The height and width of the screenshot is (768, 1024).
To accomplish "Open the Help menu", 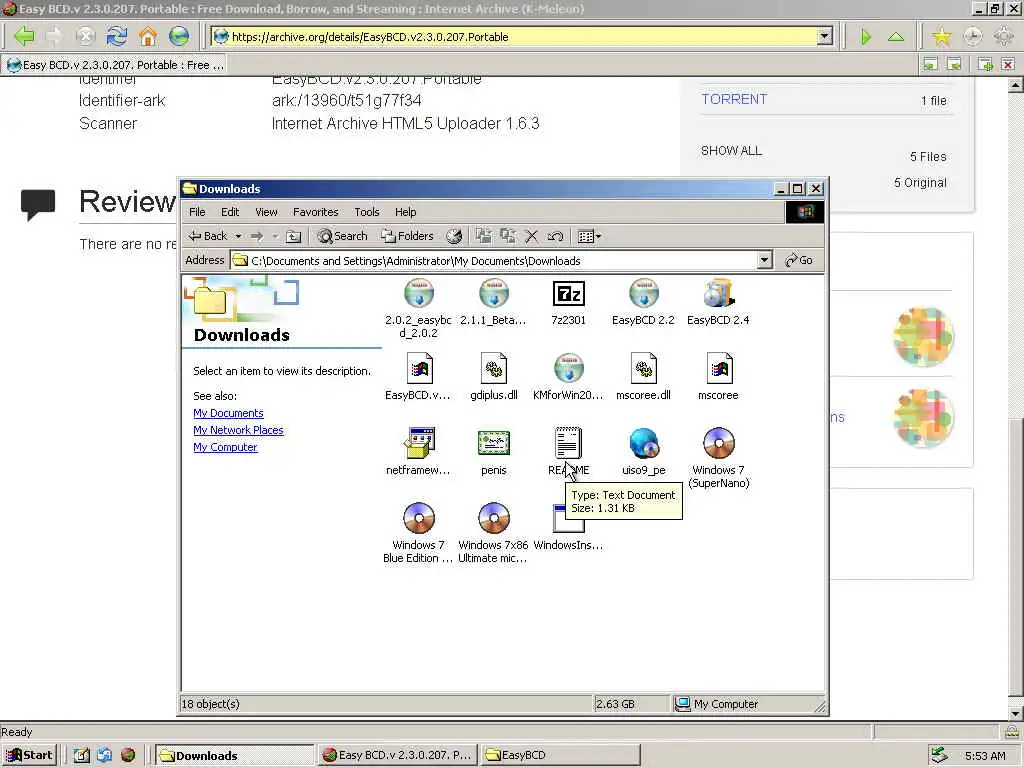I will pos(406,212).
